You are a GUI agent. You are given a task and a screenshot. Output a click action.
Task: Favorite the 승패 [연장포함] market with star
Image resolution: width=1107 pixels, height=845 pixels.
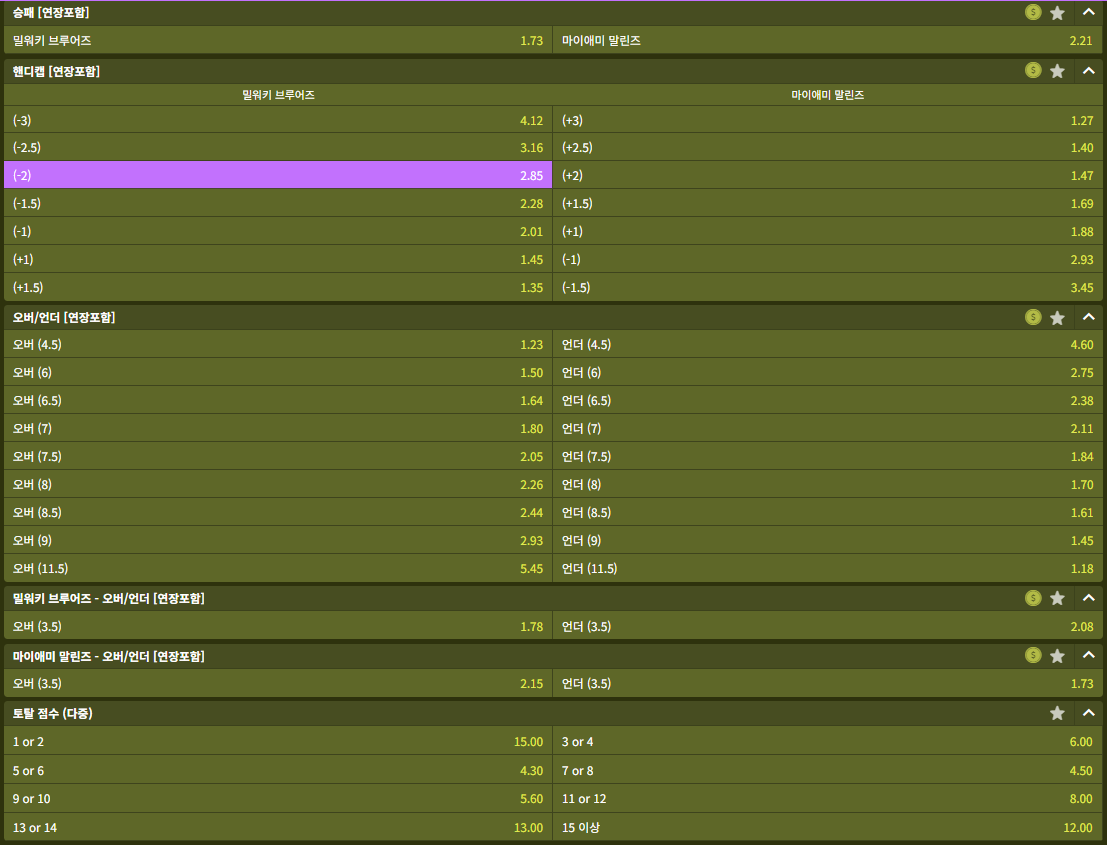[x=1057, y=13]
